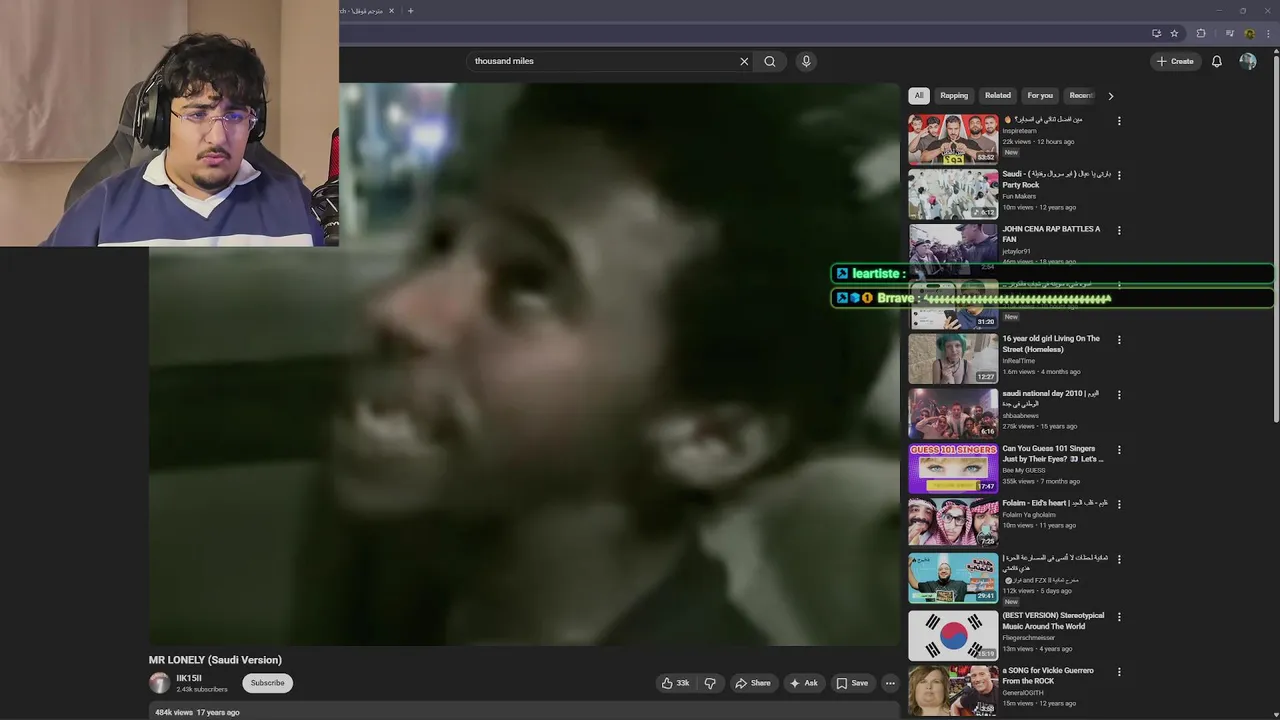The height and width of the screenshot is (720, 1280).
Task: Share the MR LONELY video
Action: tap(753, 683)
